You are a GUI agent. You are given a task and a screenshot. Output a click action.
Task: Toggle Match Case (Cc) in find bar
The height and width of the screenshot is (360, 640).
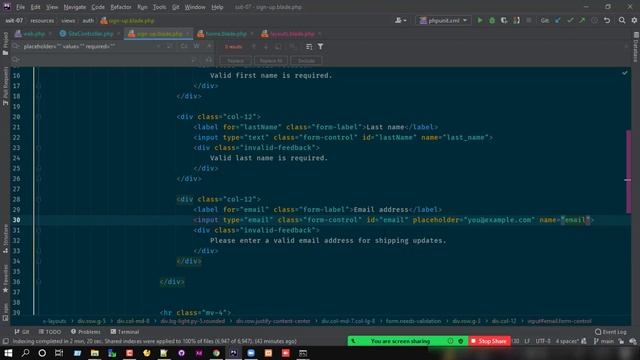(x=184, y=46)
